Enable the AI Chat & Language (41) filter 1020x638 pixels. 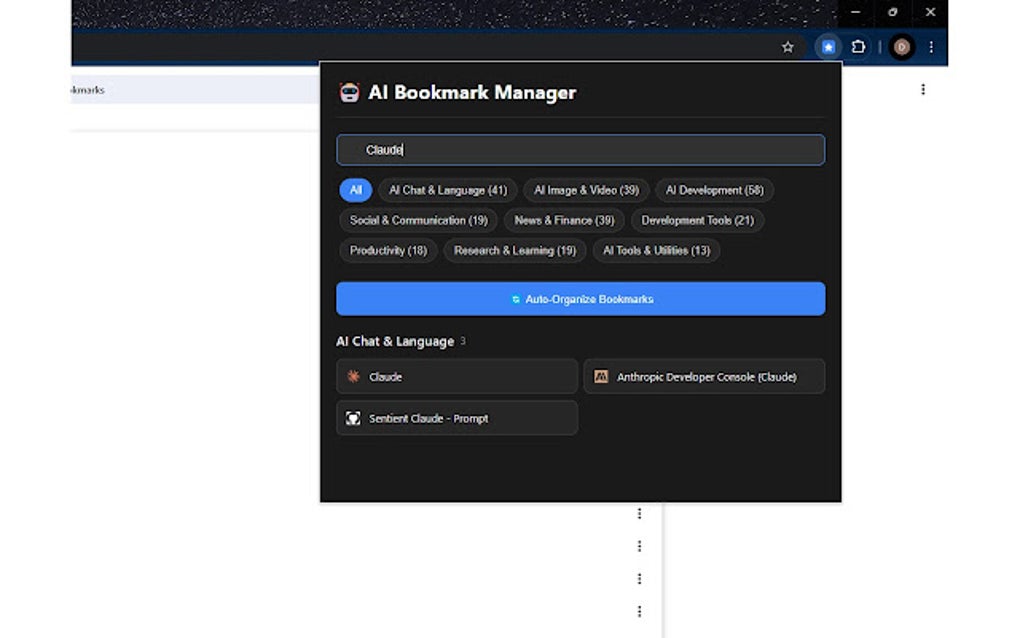click(447, 190)
